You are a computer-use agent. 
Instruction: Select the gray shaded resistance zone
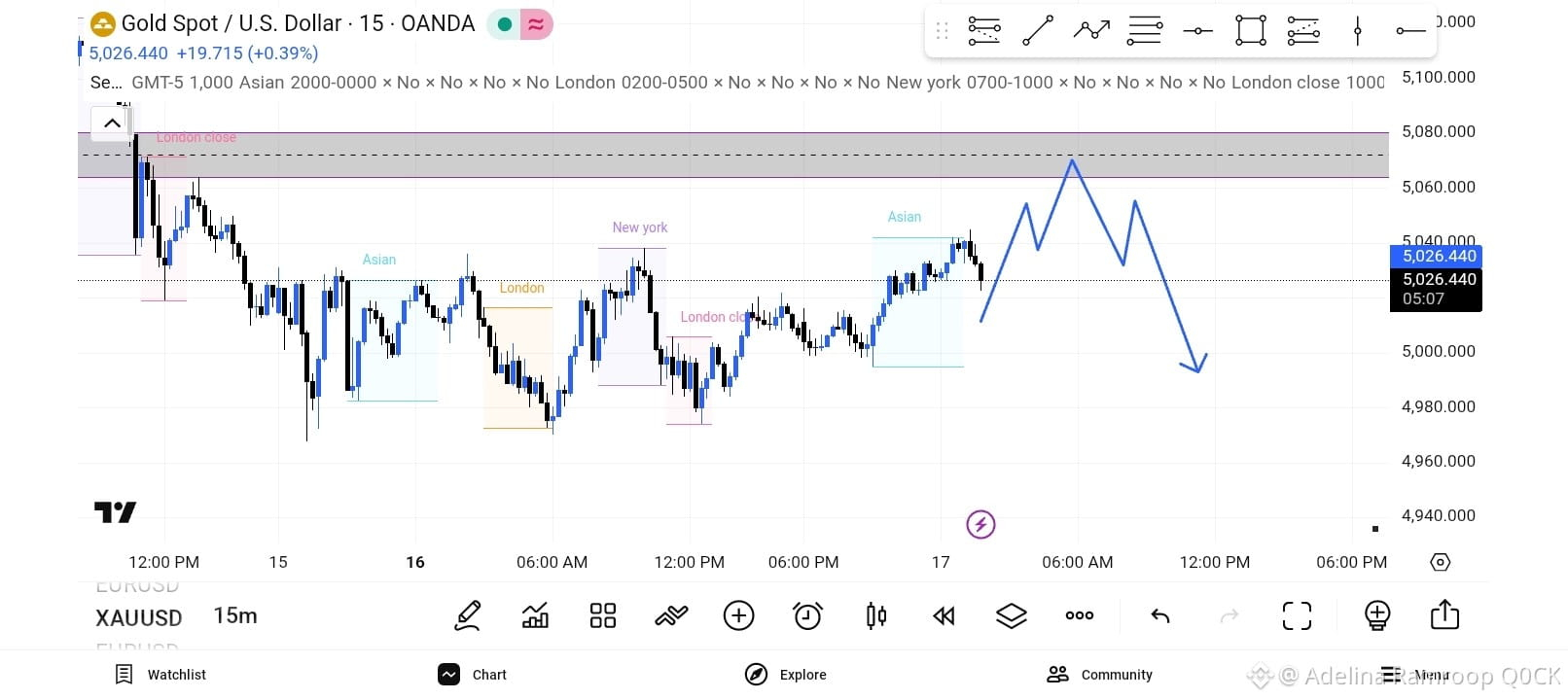pyautogui.click(x=733, y=155)
